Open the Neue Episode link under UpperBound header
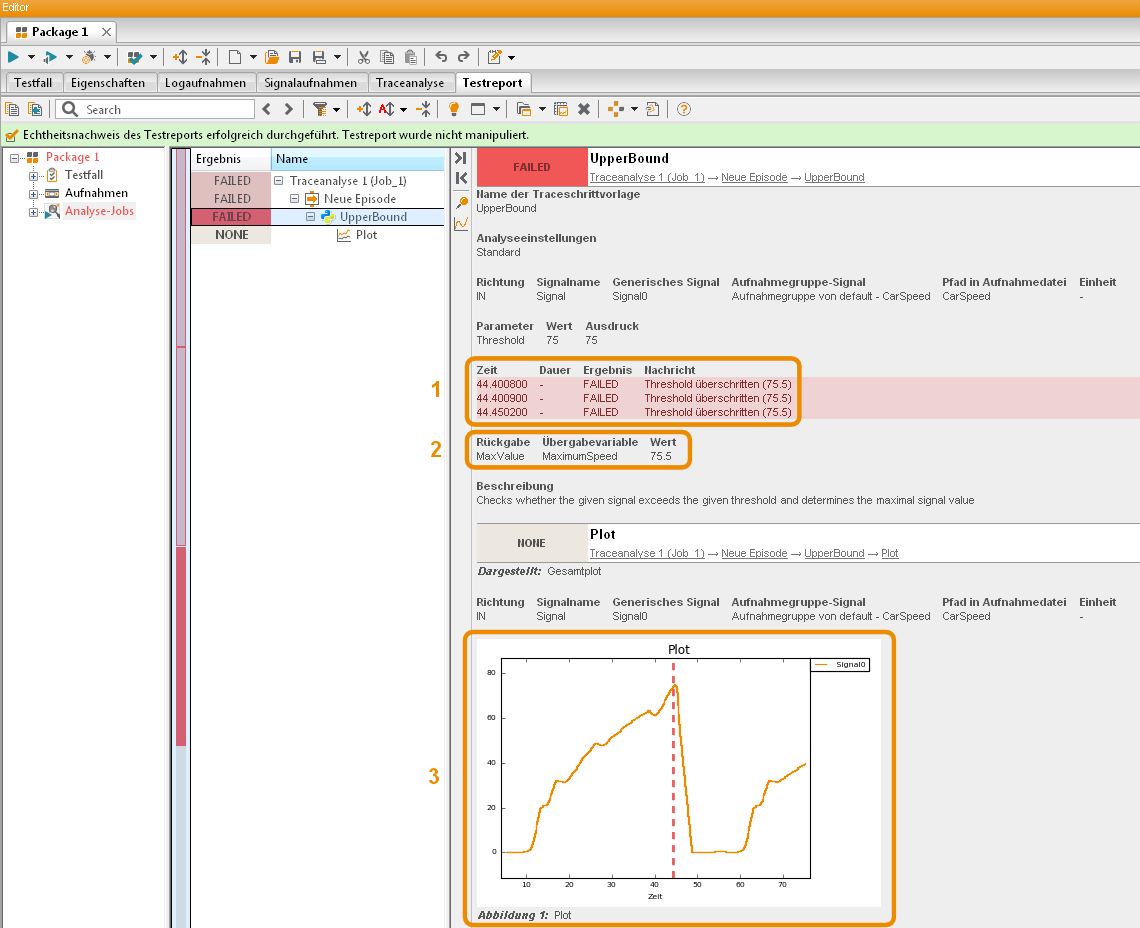This screenshot has width=1140, height=928. click(x=754, y=177)
